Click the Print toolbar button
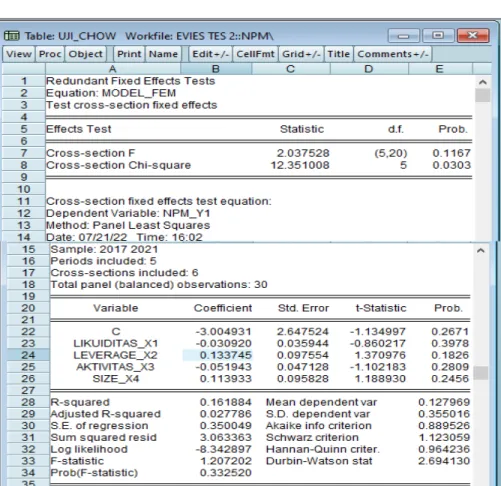Viewport: 501px width, 486px height. (x=129, y=54)
